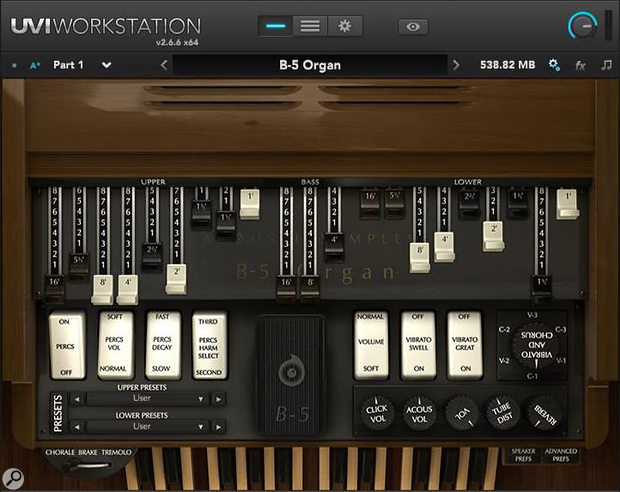Click upper 4' drawbar

click(x=128, y=290)
